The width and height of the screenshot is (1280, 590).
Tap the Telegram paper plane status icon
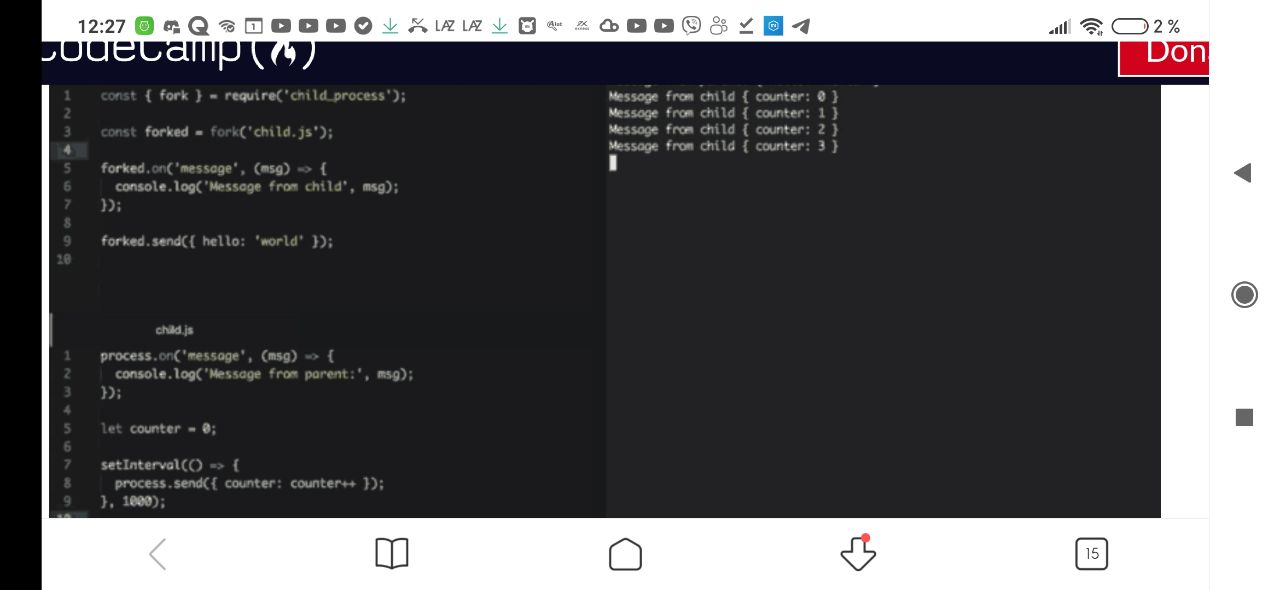(800, 26)
